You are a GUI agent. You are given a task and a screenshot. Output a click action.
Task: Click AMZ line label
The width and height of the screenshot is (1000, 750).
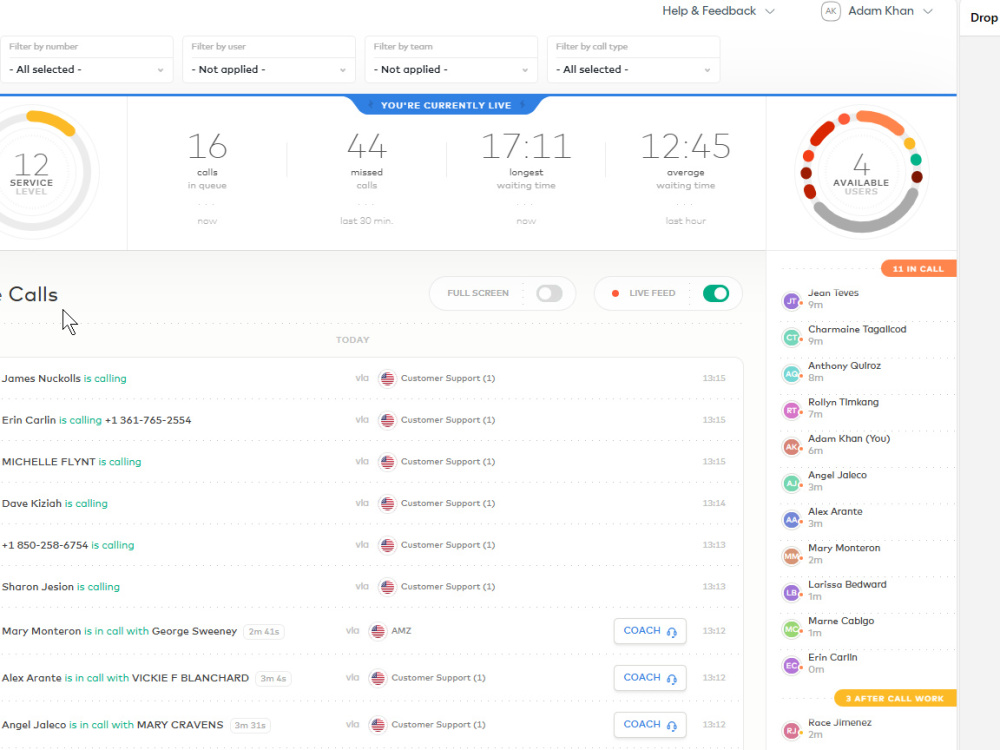[x=401, y=631]
